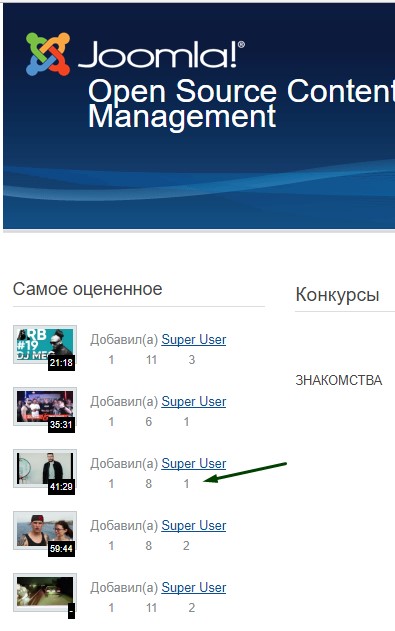This screenshot has height=631, width=395.
Task: Open Super User link beside the 35:31 video
Action: pos(193,402)
